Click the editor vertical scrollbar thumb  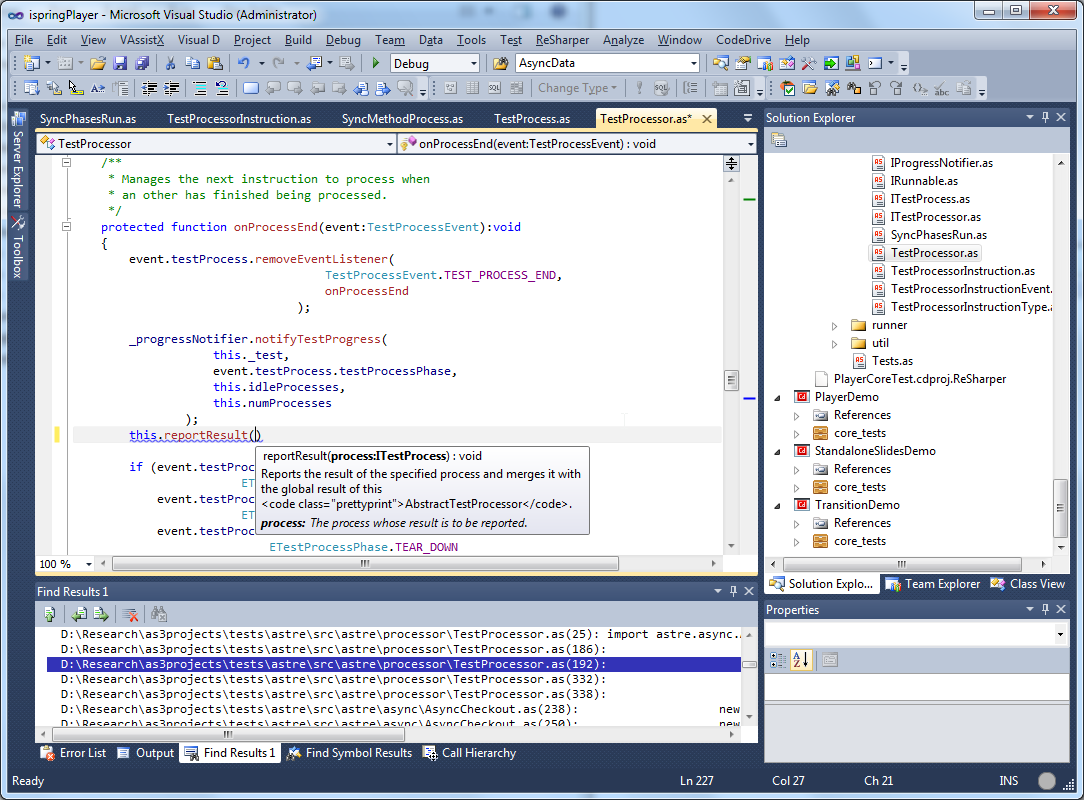tap(731, 380)
